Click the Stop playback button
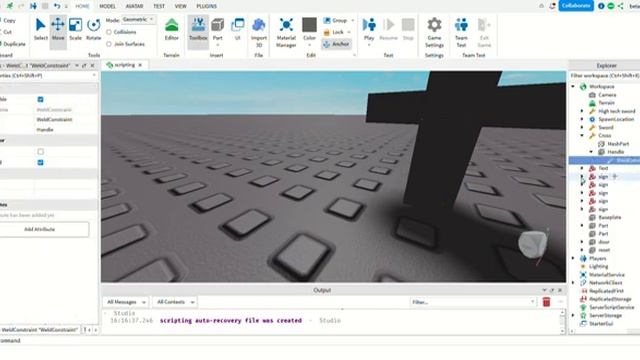 pos(408,29)
